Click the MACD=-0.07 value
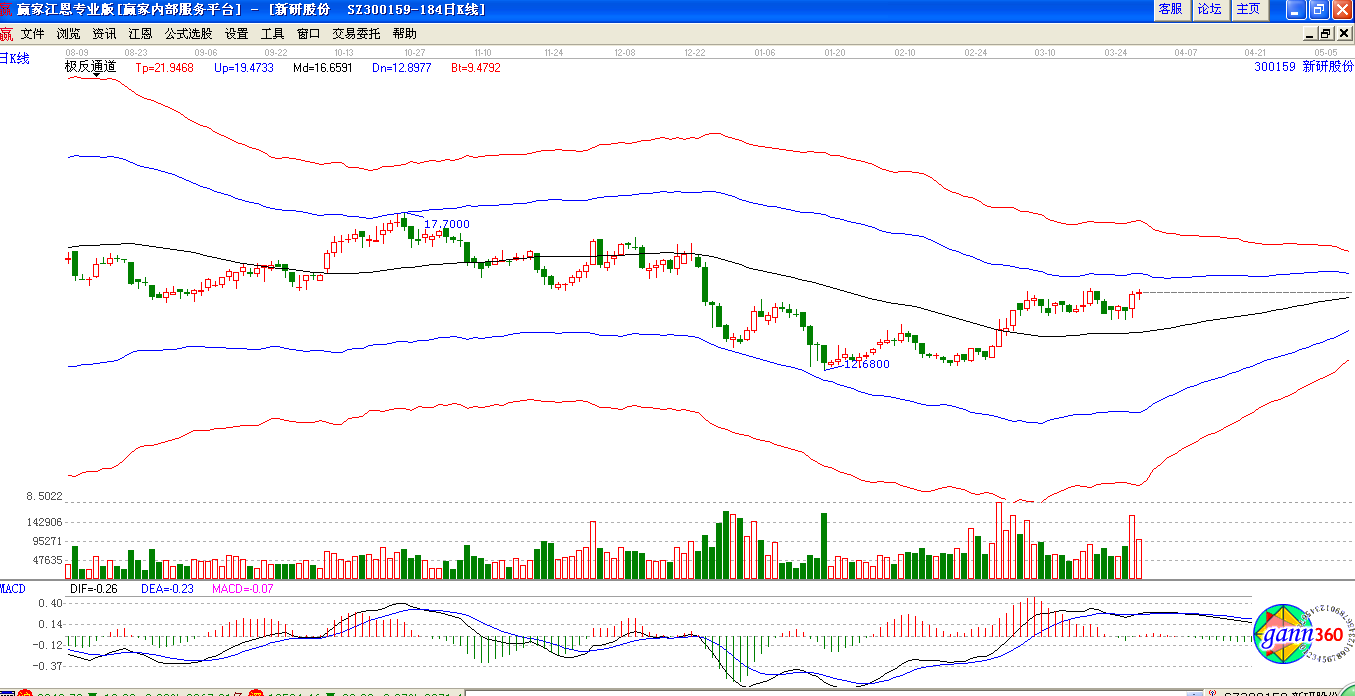The image size is (1355, 696). point(243,589)
